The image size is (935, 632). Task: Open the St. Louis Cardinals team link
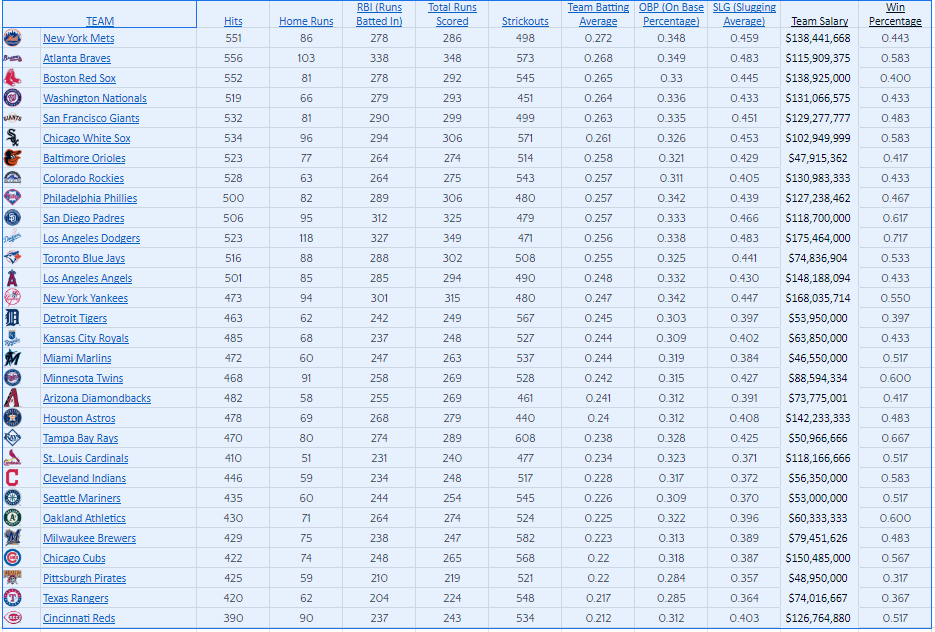coord(85,458)
